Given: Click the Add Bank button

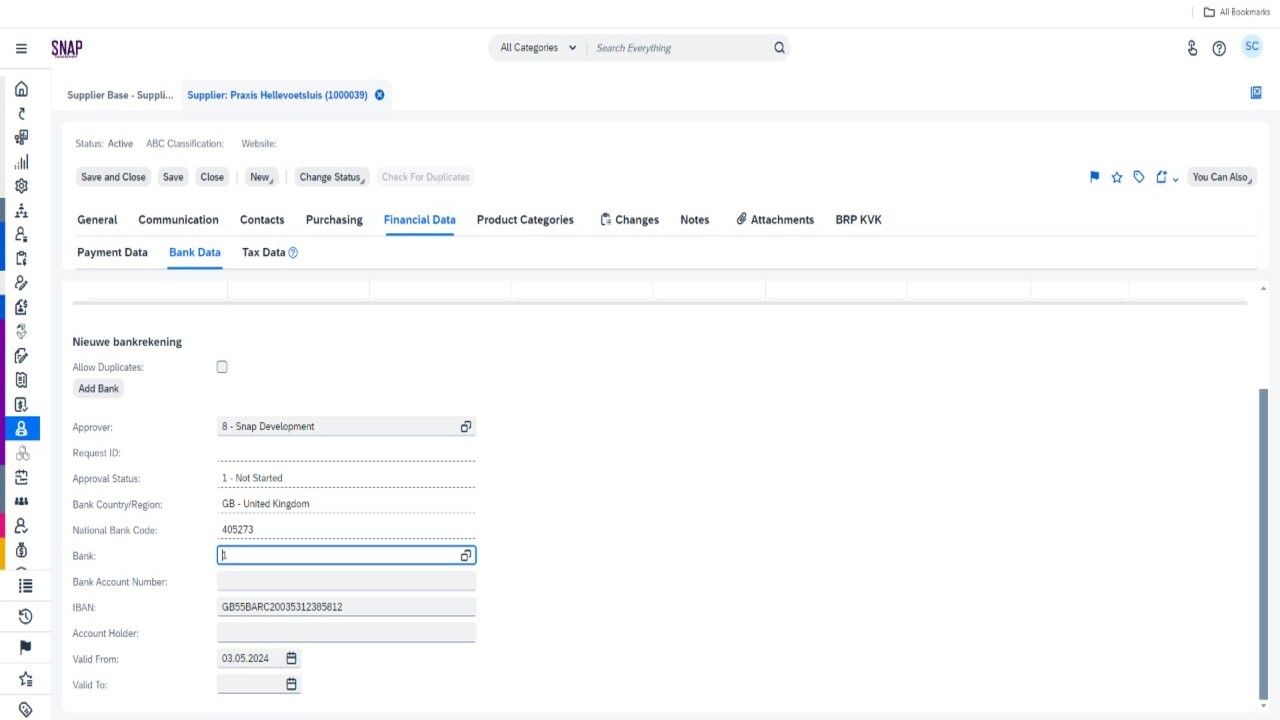Looking at the screenshot, I should [x=99, y=388].
